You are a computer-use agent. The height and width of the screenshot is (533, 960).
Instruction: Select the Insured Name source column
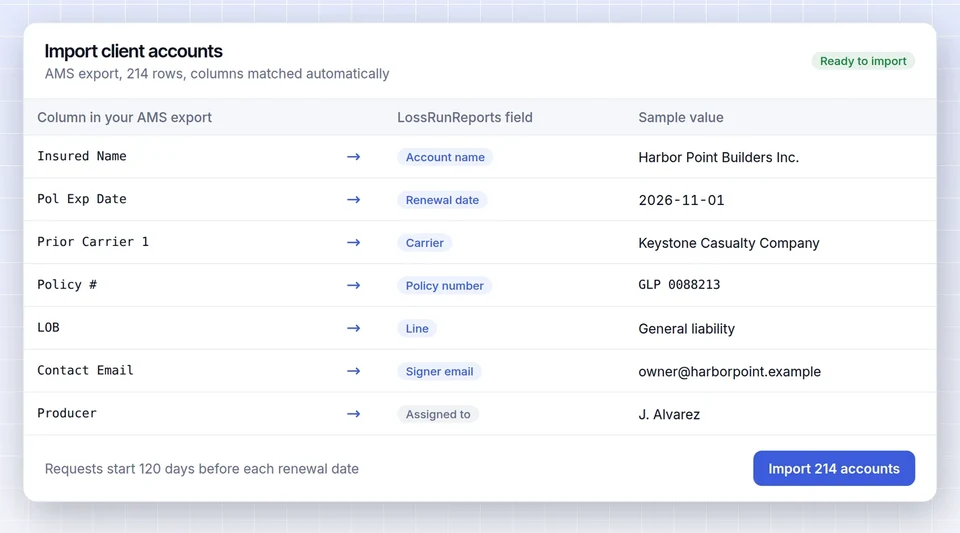pos(81,156)
